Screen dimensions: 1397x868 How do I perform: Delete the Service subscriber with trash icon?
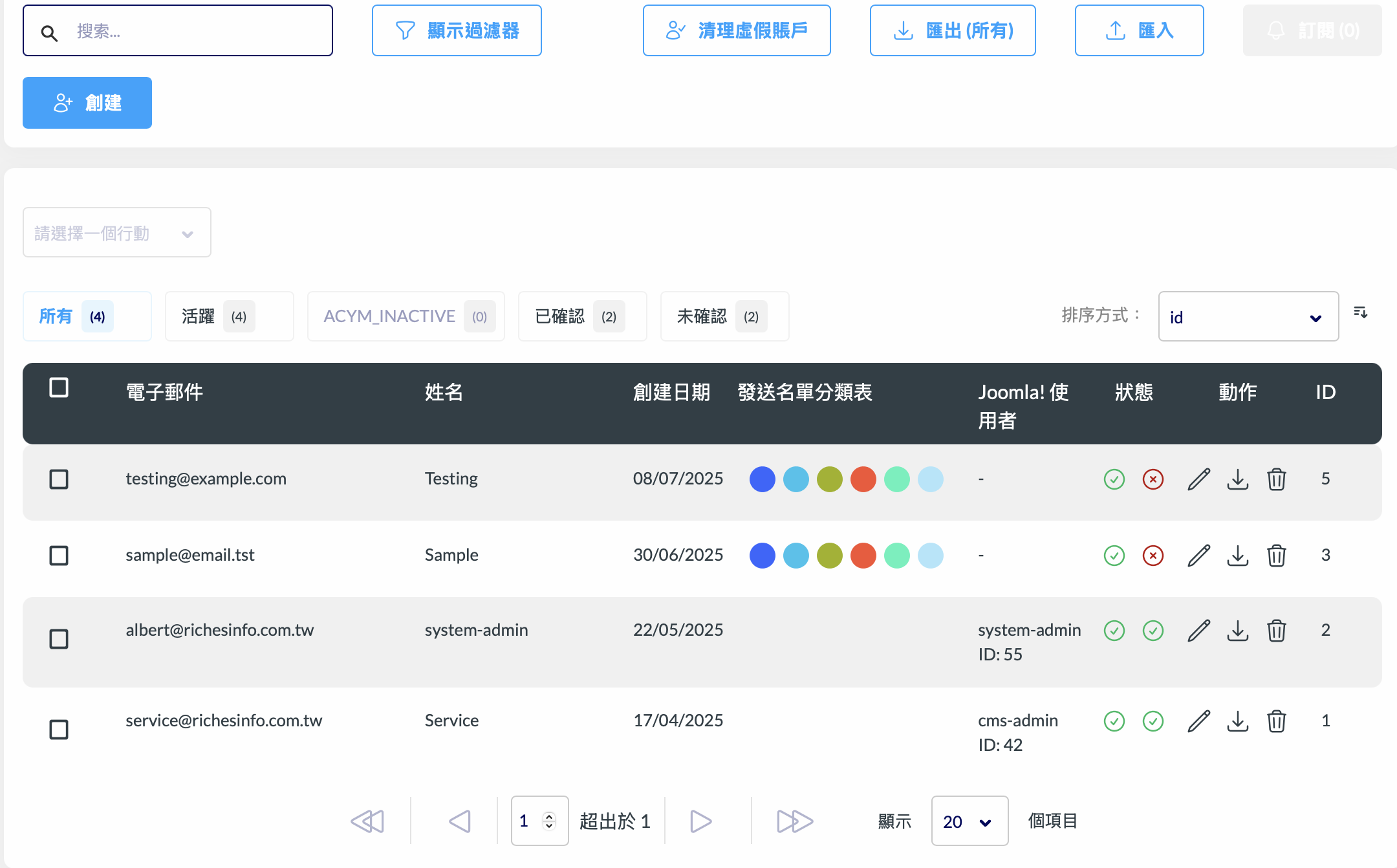(x=1276, y=721)
